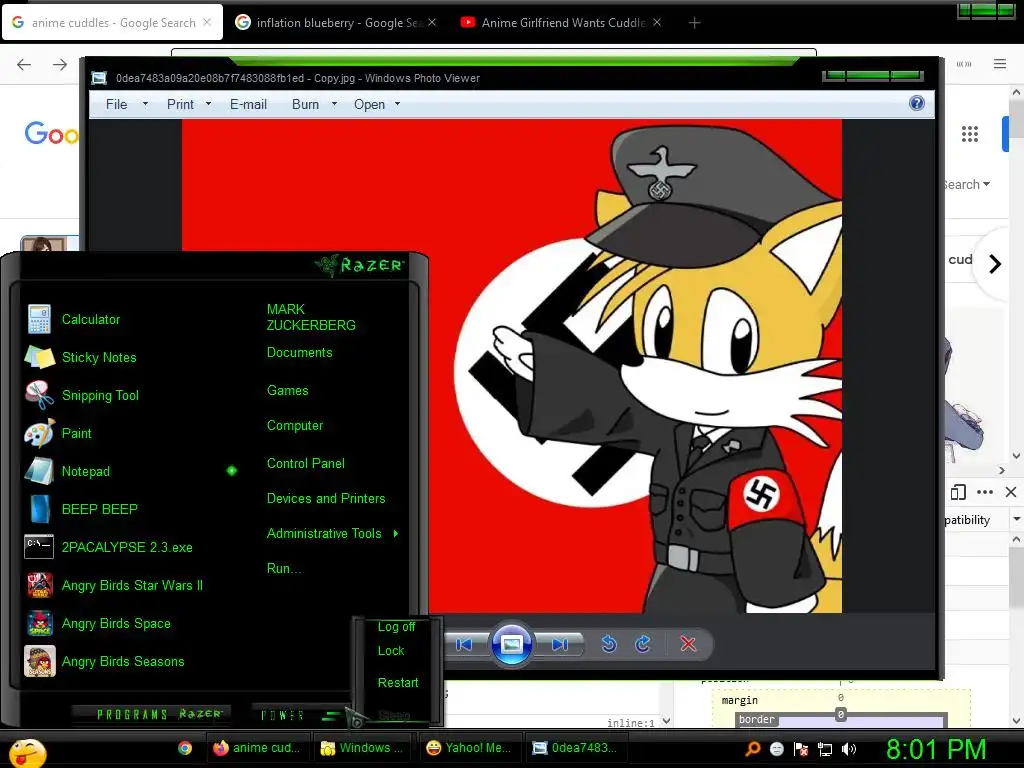Open Photo Viewer help icon
The height and width of the screenshot is (768, 1024).
click(x=916, y=103)
